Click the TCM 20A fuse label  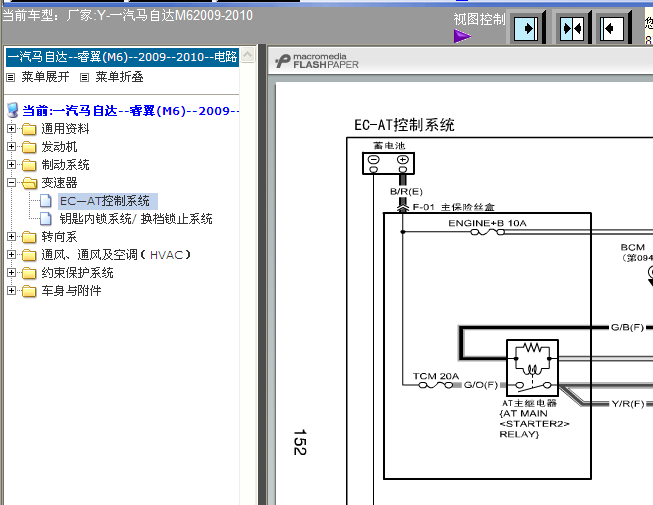pos(436,376)
